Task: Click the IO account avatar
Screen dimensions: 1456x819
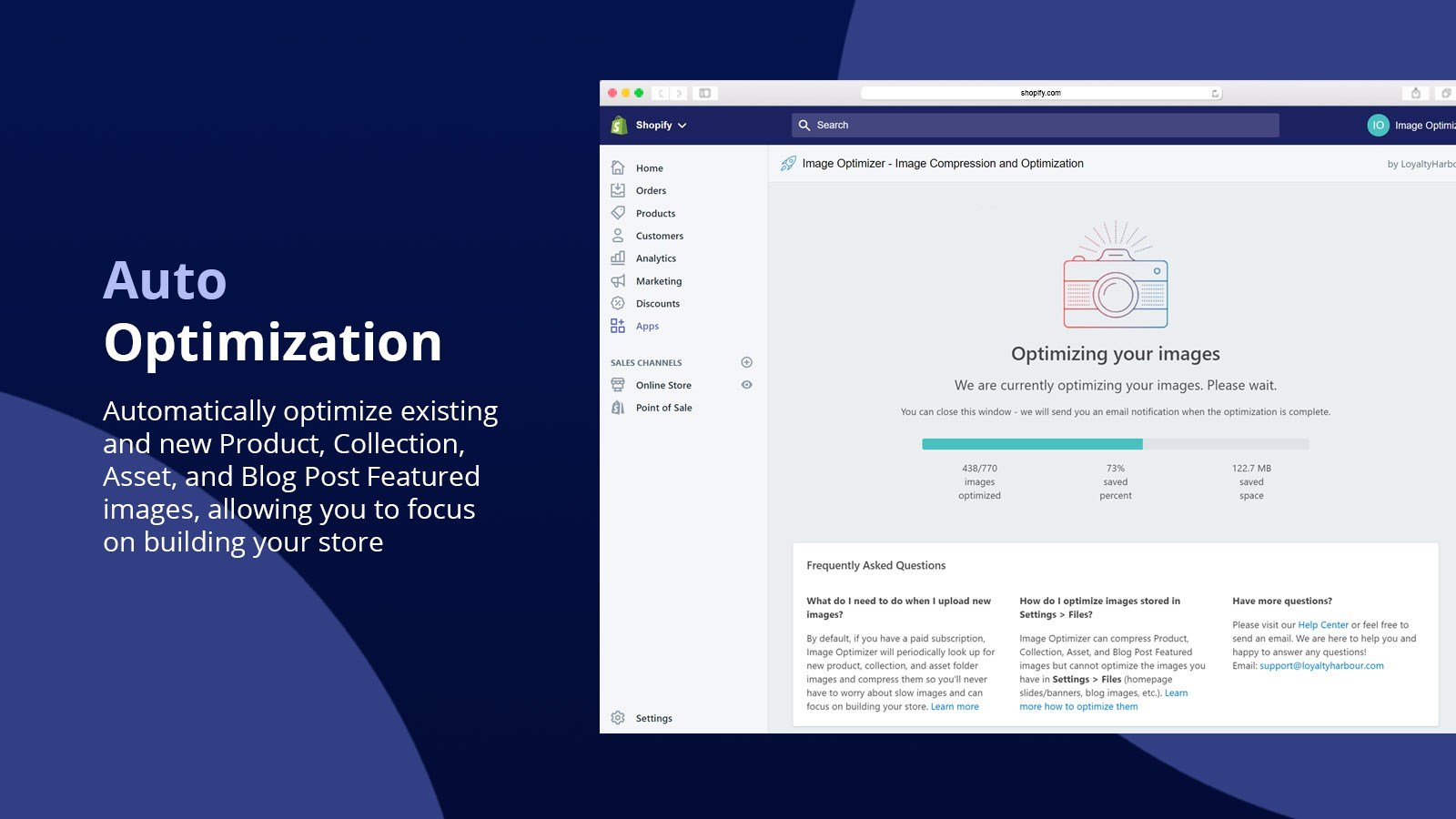Action: (x=1378, y=126)
